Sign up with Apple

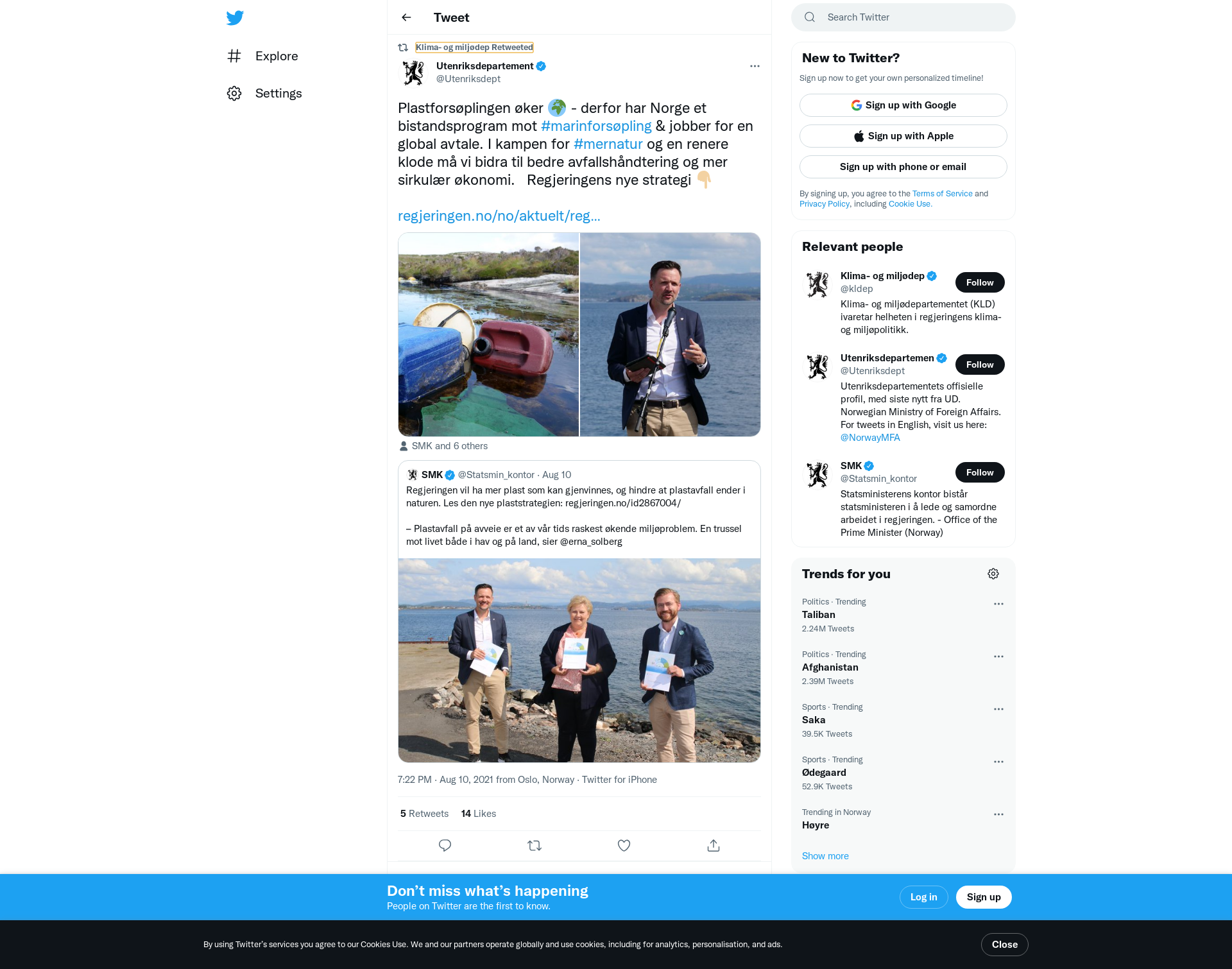[903, 136]
